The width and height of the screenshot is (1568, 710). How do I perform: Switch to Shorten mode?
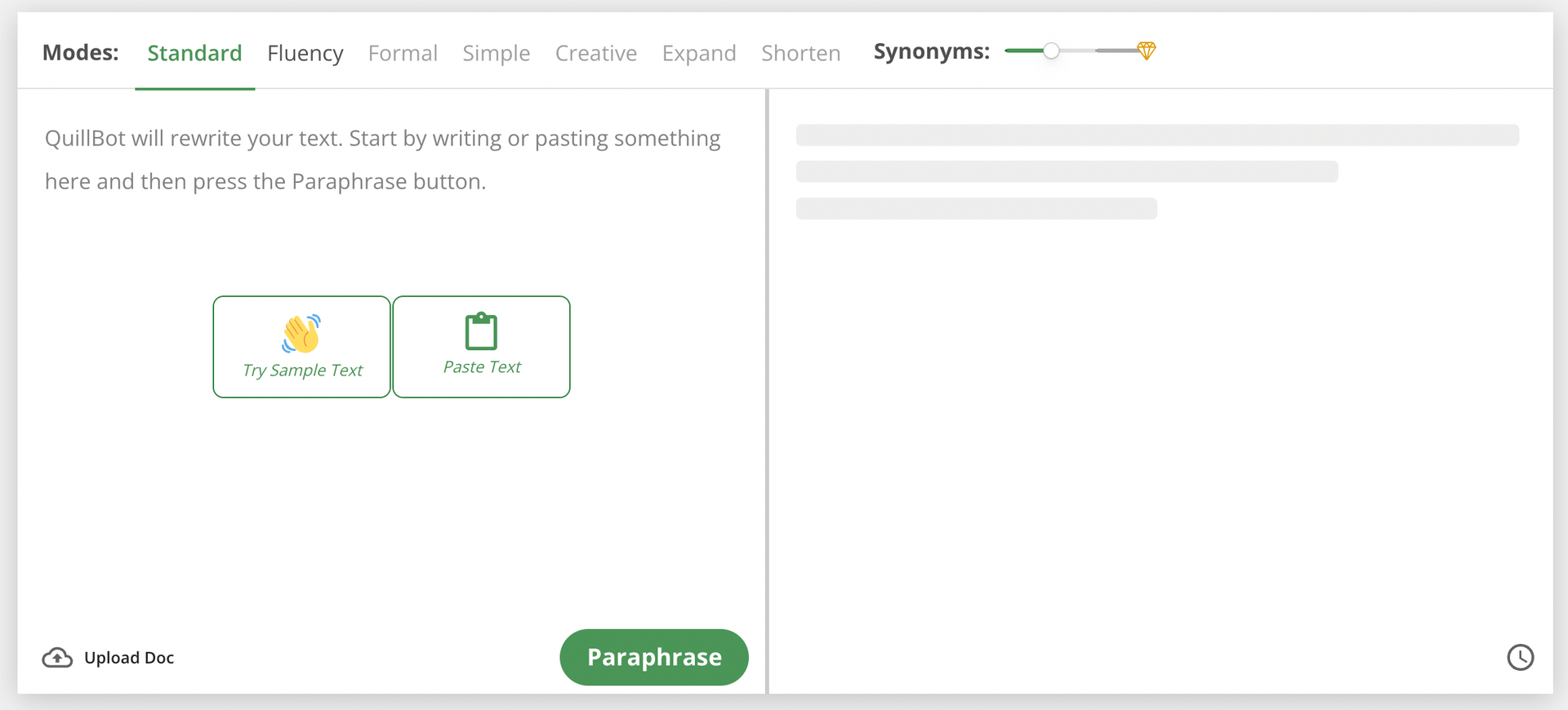(801, 53)
